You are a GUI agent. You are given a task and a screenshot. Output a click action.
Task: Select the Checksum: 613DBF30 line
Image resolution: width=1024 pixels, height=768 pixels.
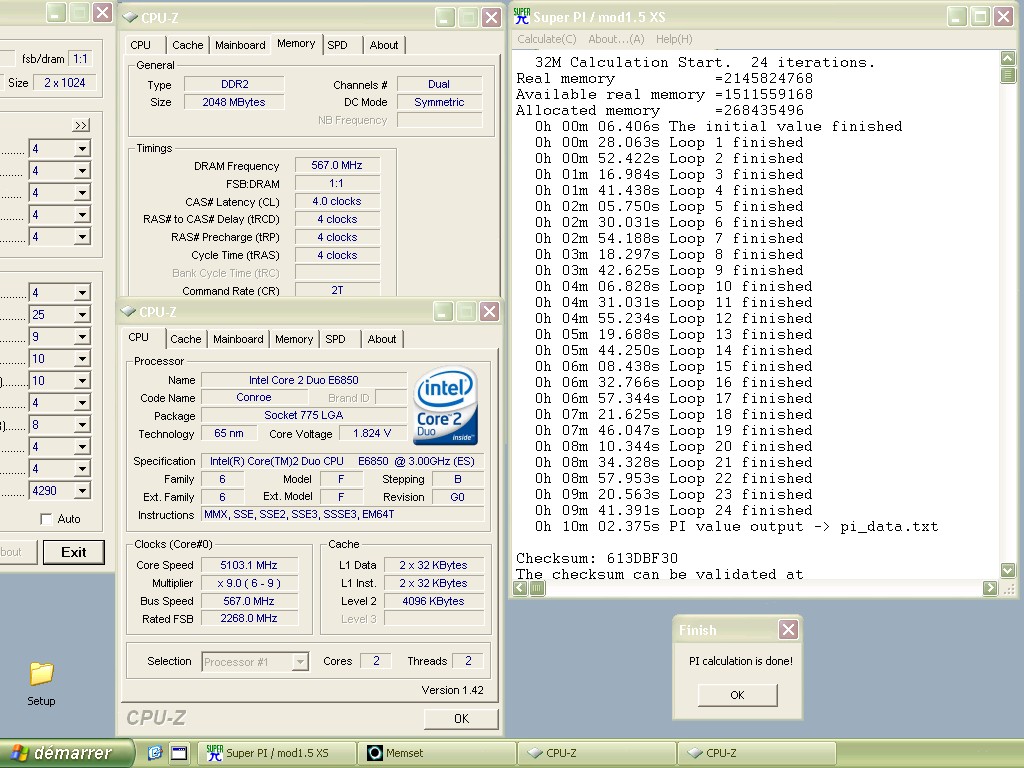597,558
